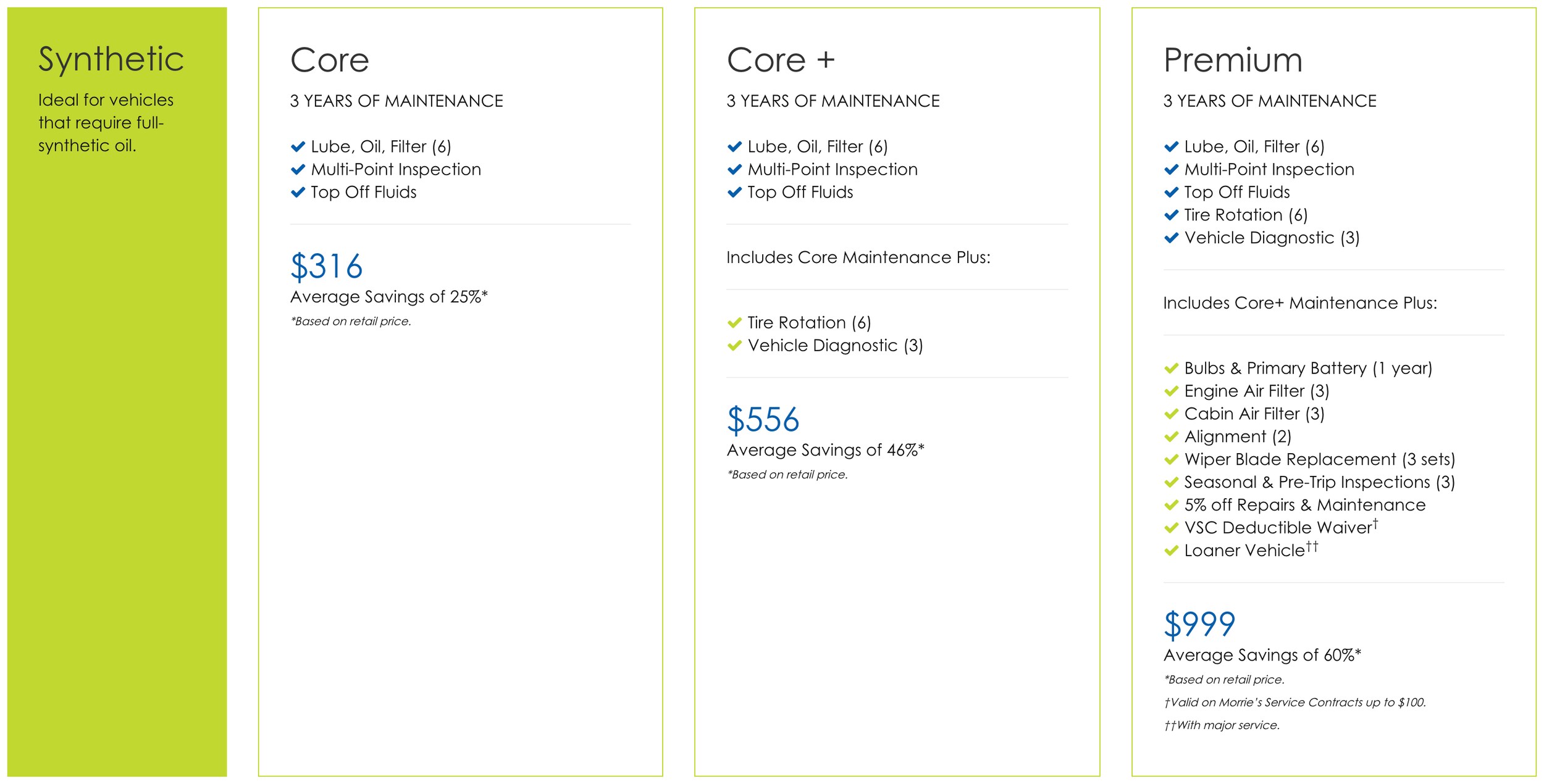
Task: Click the checkmark beside Loaner Vehicle
Action: pyautogui.click(x=1171, y=551)
